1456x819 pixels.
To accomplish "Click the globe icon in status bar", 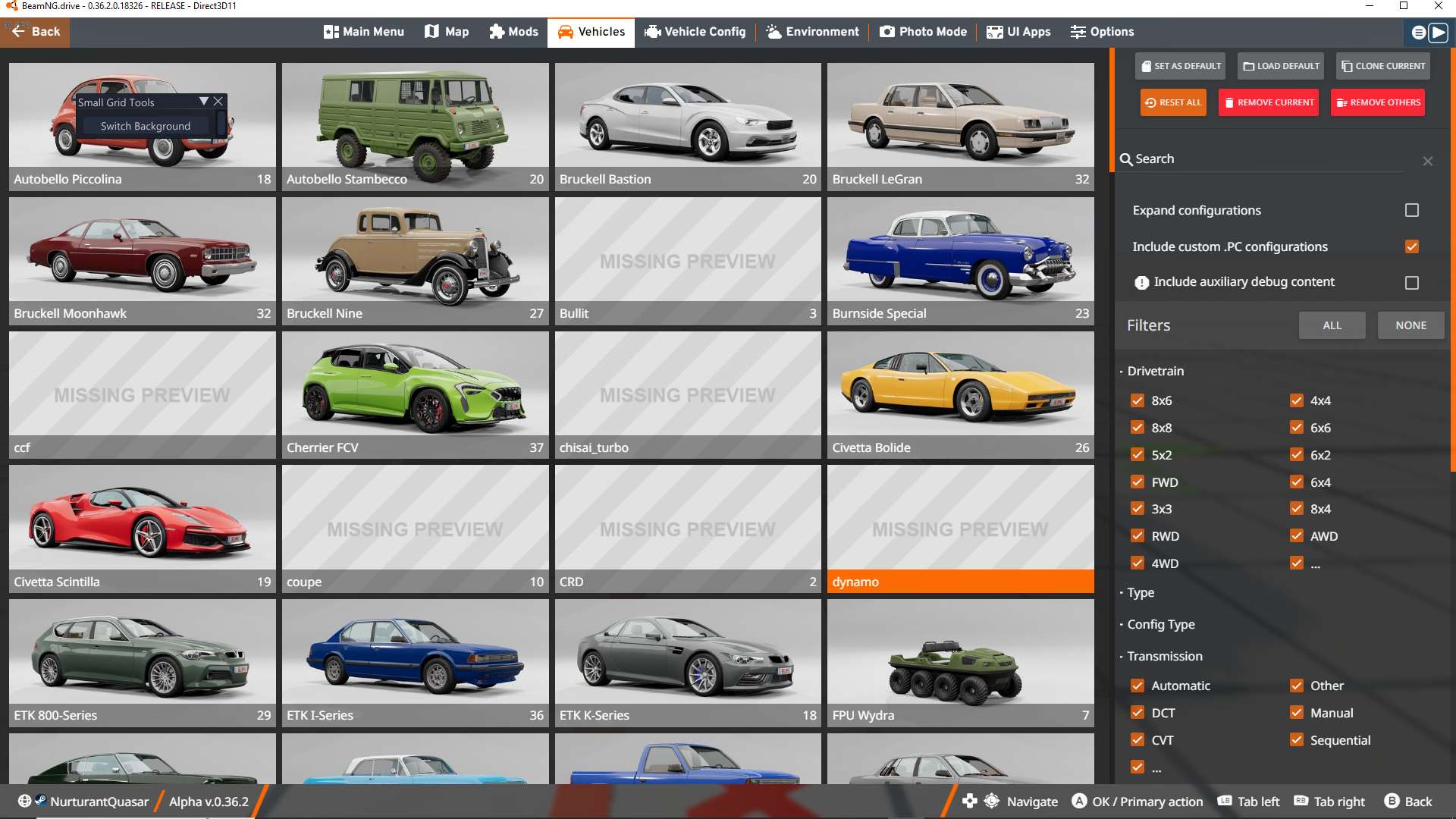I will coord(24,802).
